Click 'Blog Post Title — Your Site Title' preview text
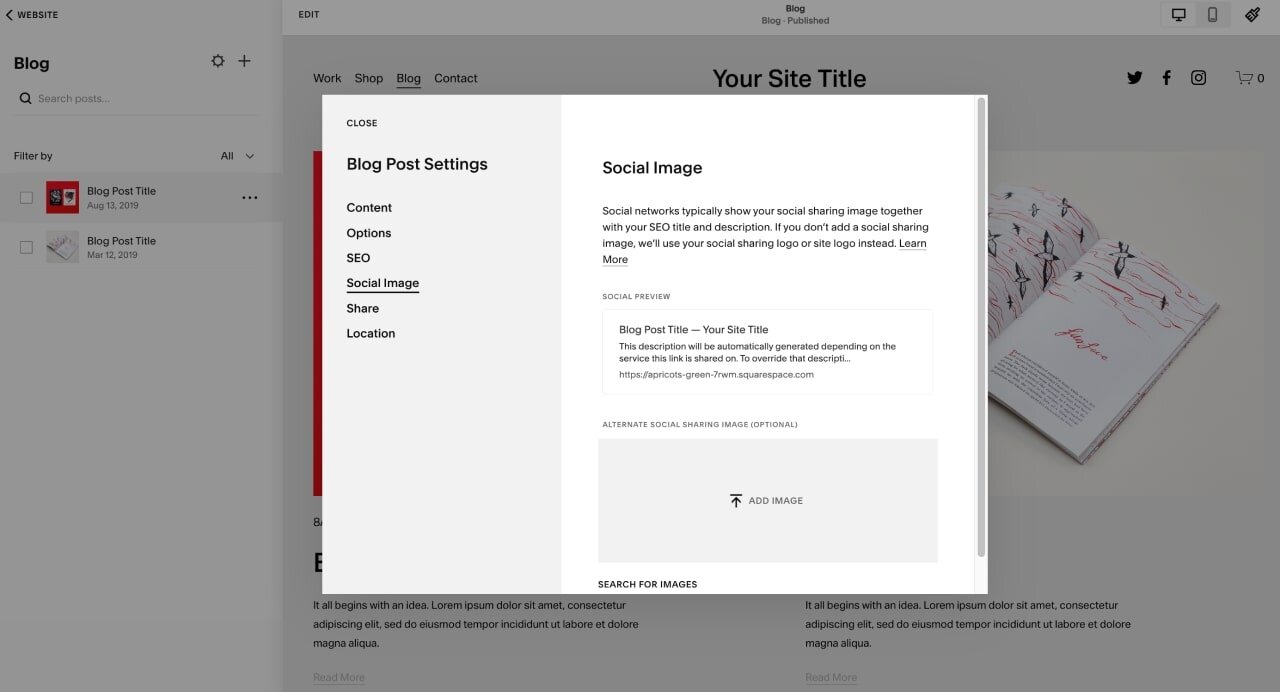The width and height of the screenshot is (1280, 692). click(694, 329)
